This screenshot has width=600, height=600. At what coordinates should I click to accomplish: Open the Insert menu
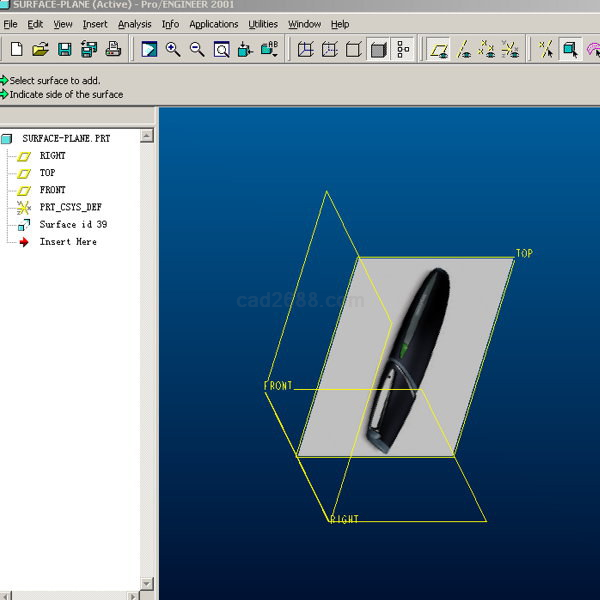[95, 24]
